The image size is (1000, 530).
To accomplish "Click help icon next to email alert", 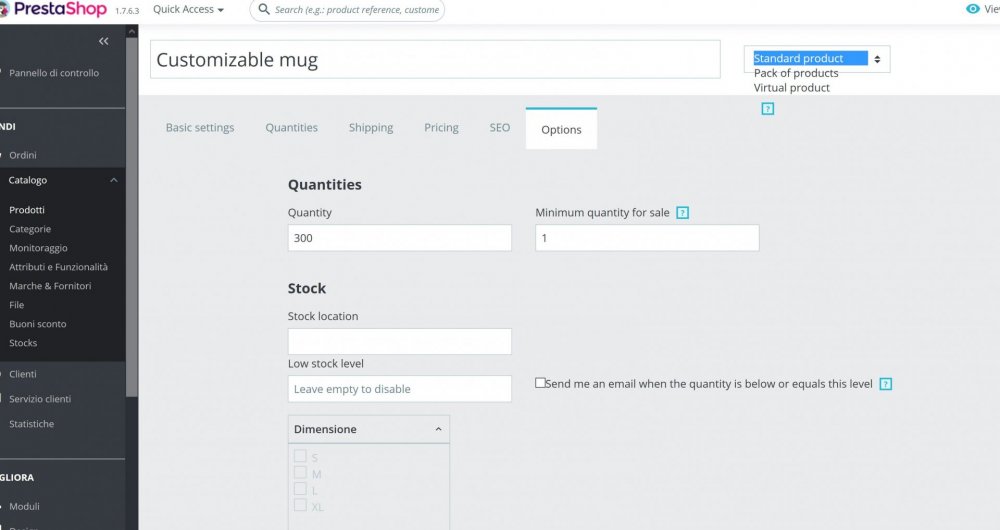I will click(885, 384).
